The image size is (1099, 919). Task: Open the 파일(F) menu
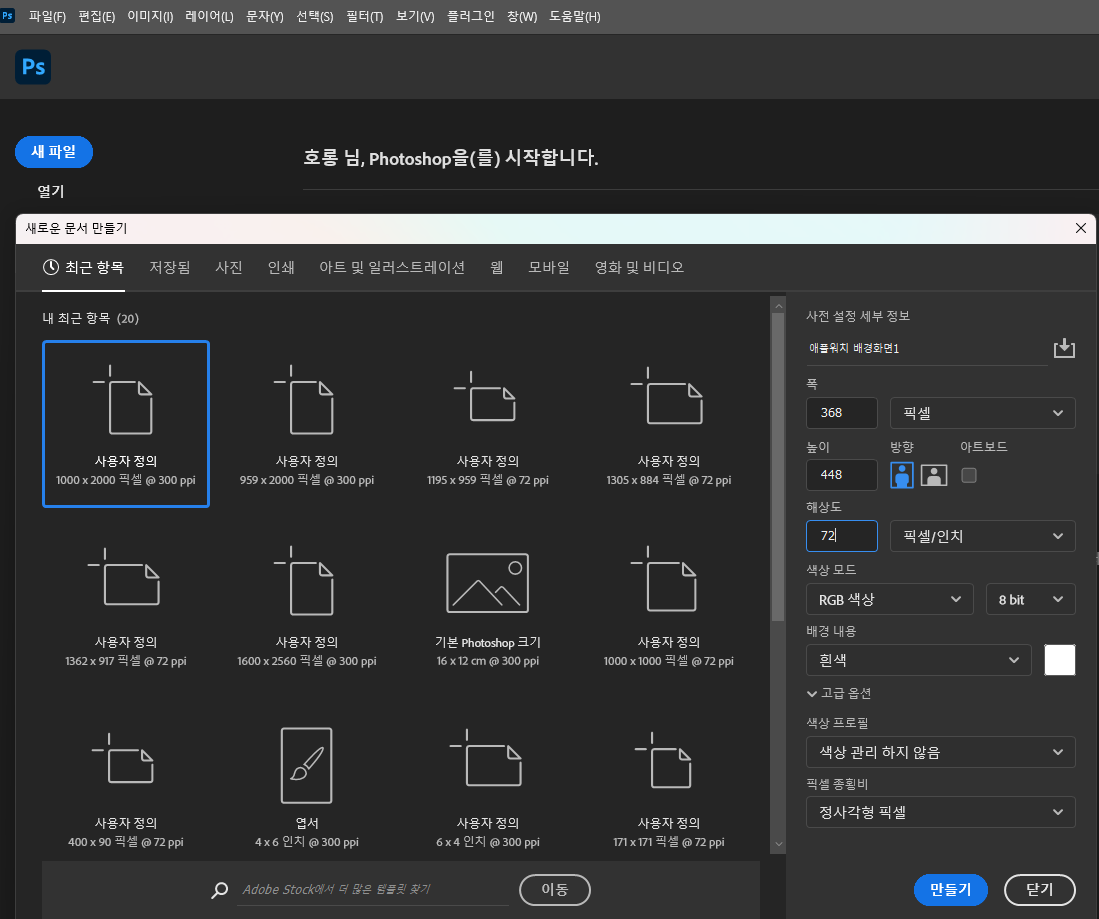[47, 16]
